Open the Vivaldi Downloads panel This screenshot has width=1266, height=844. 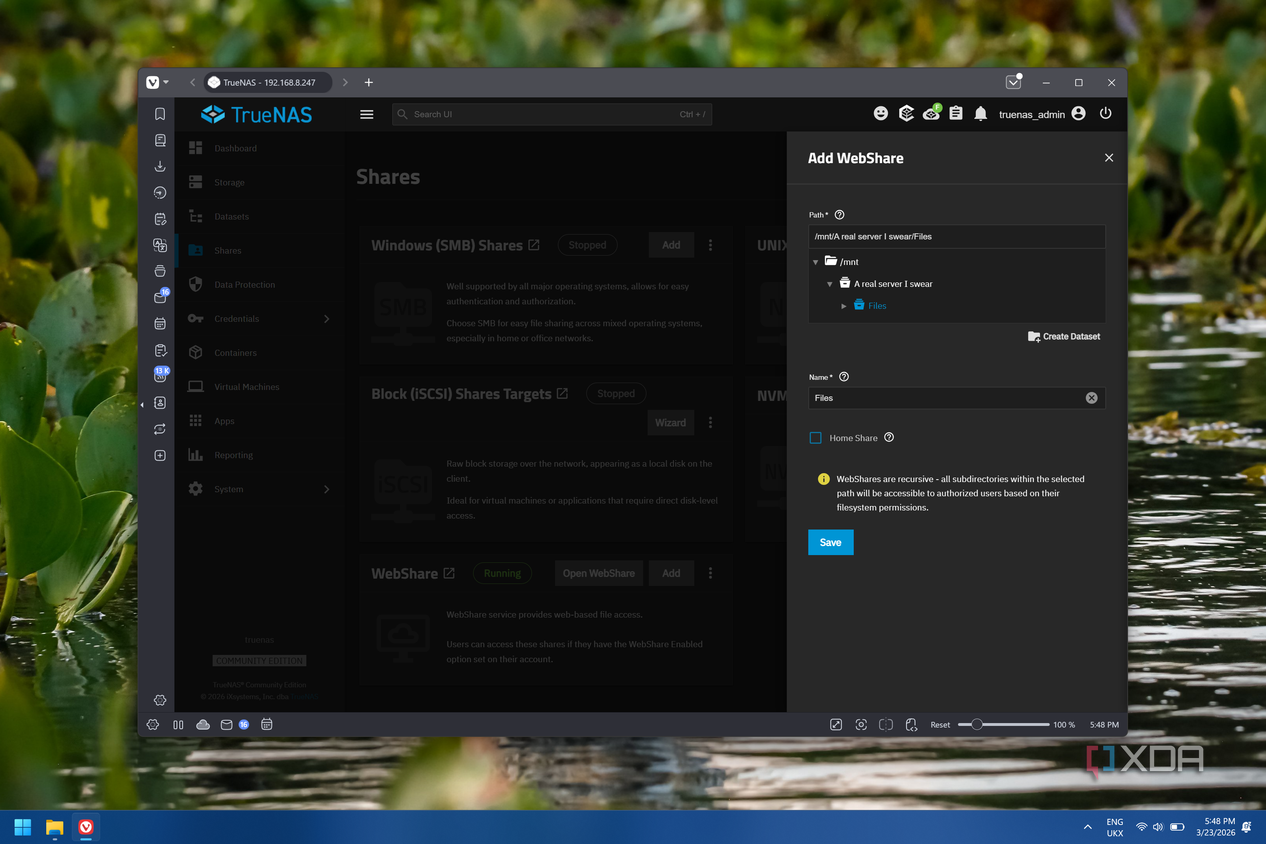tap(160, 167)
